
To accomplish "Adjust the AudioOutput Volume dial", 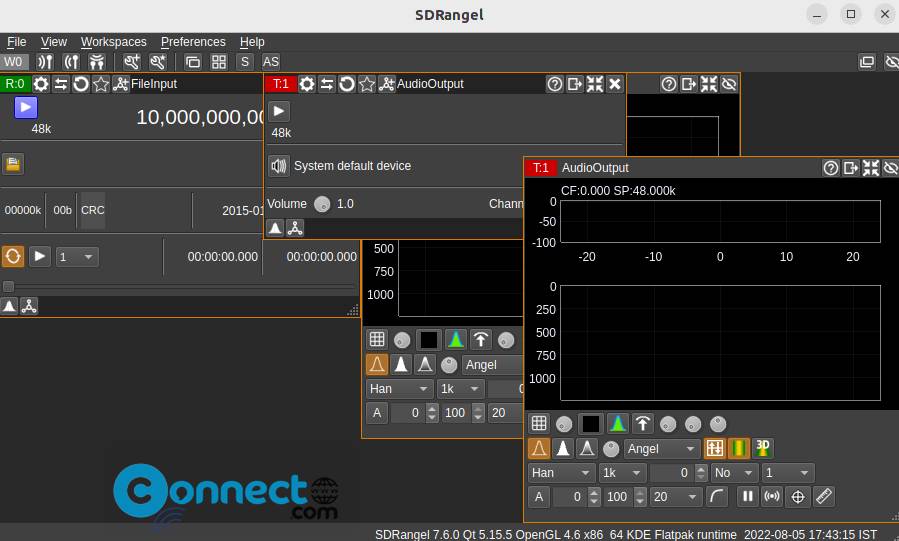I will (x=322, y=204).
